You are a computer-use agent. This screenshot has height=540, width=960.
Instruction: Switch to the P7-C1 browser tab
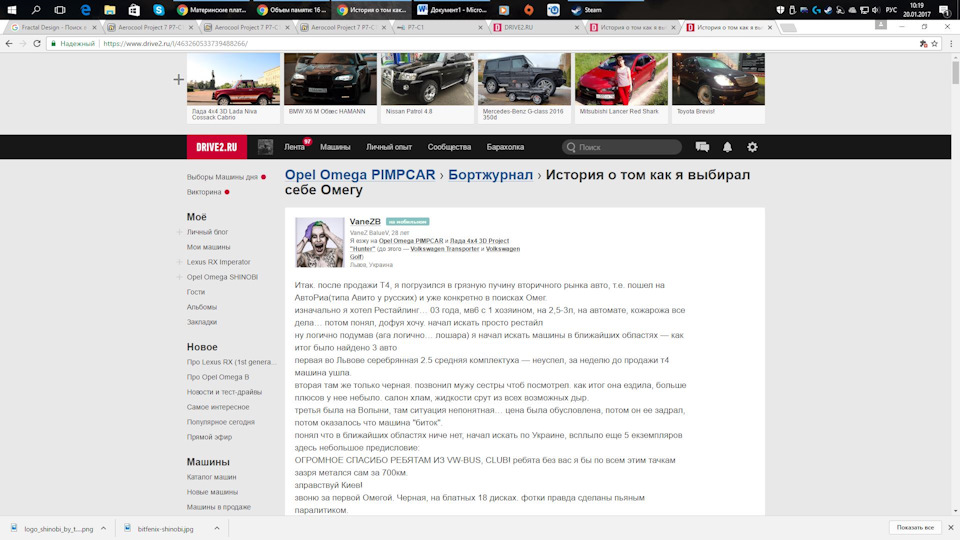pos(440,28)
